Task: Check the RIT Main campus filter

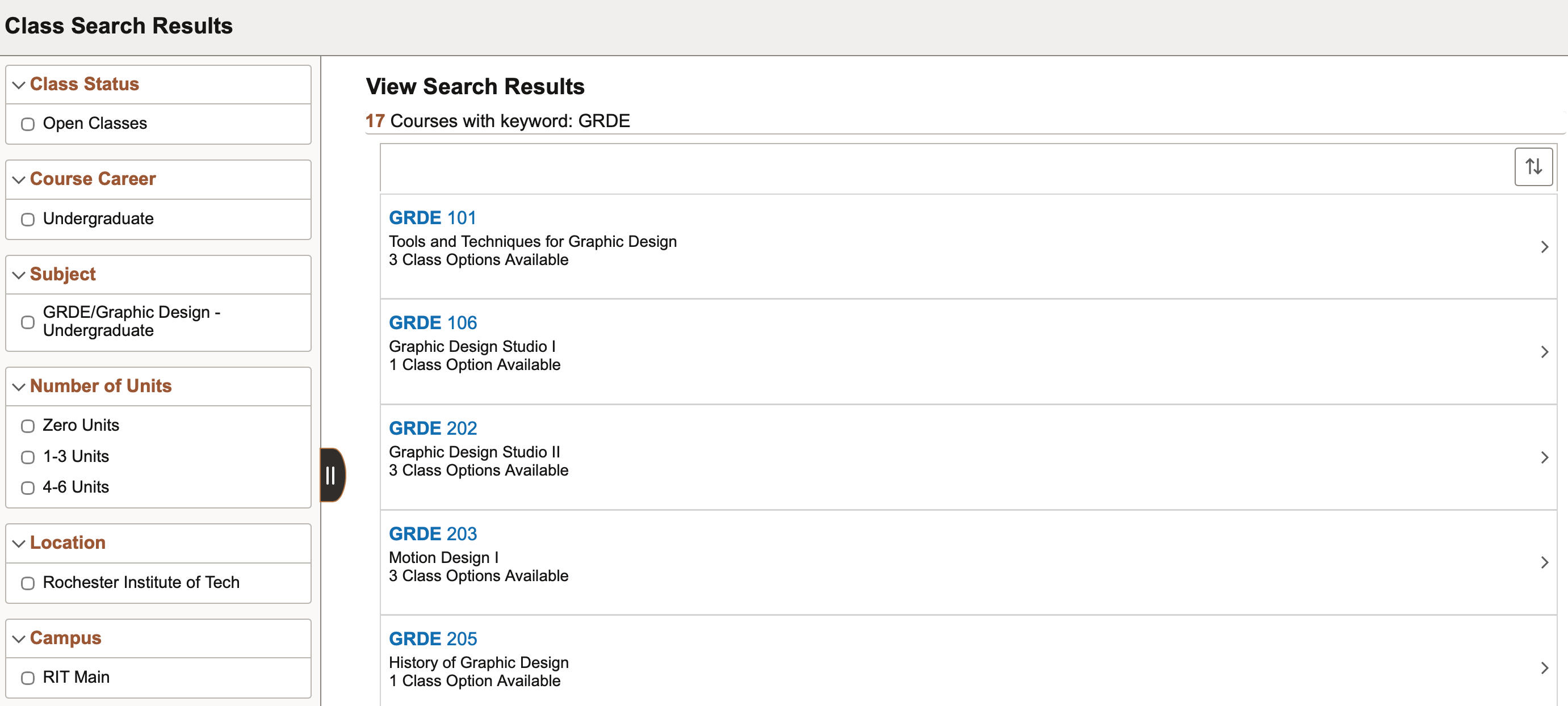Action: 27,677
